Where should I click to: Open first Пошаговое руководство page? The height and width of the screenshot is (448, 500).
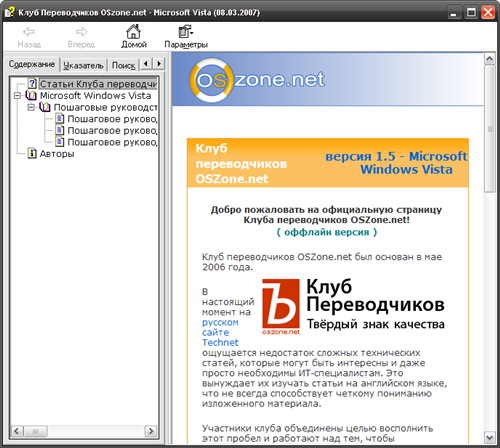112,119
